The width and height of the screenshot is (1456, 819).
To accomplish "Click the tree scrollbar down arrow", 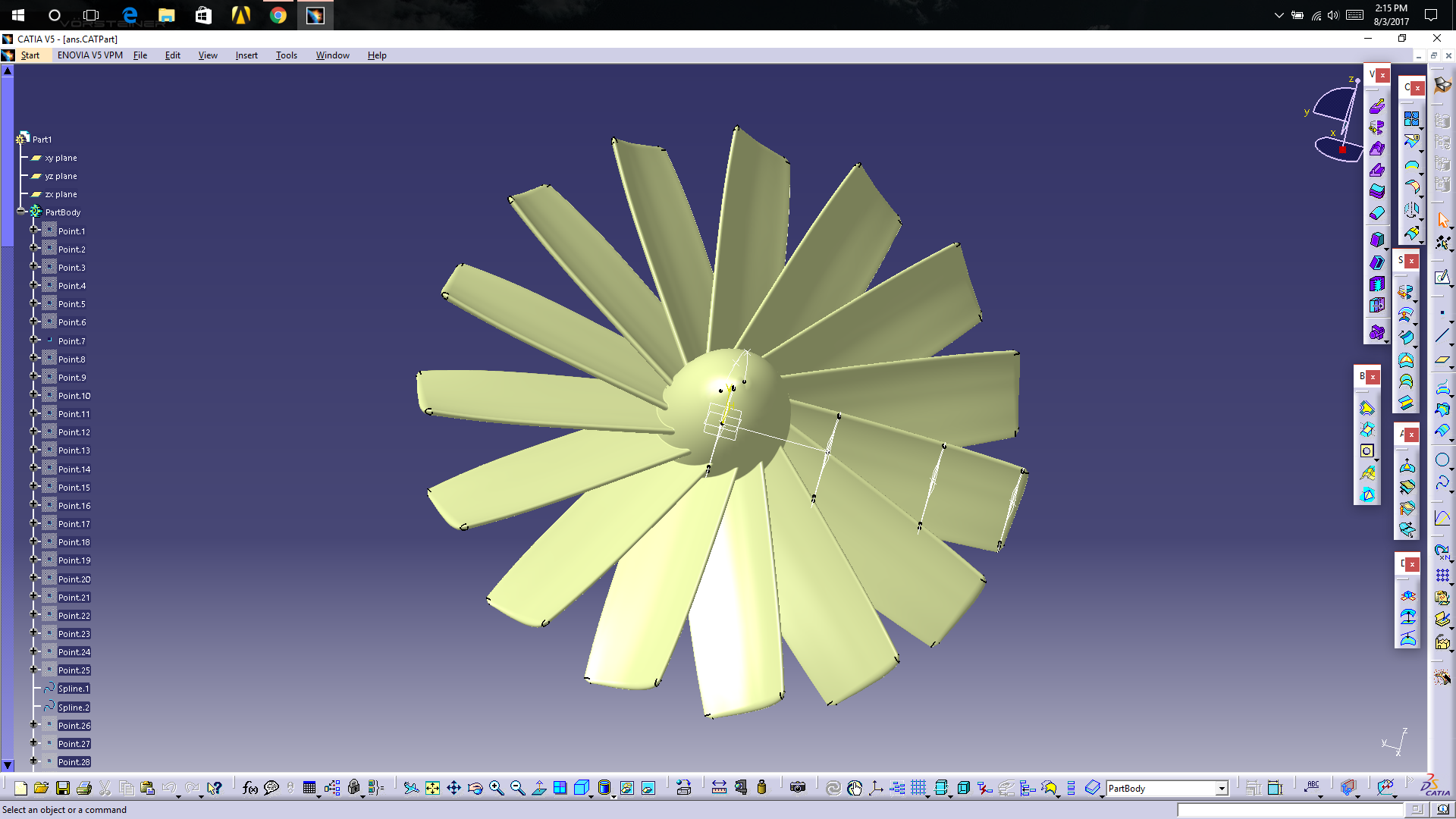I will pyautogui.click(x=8, y=765).
